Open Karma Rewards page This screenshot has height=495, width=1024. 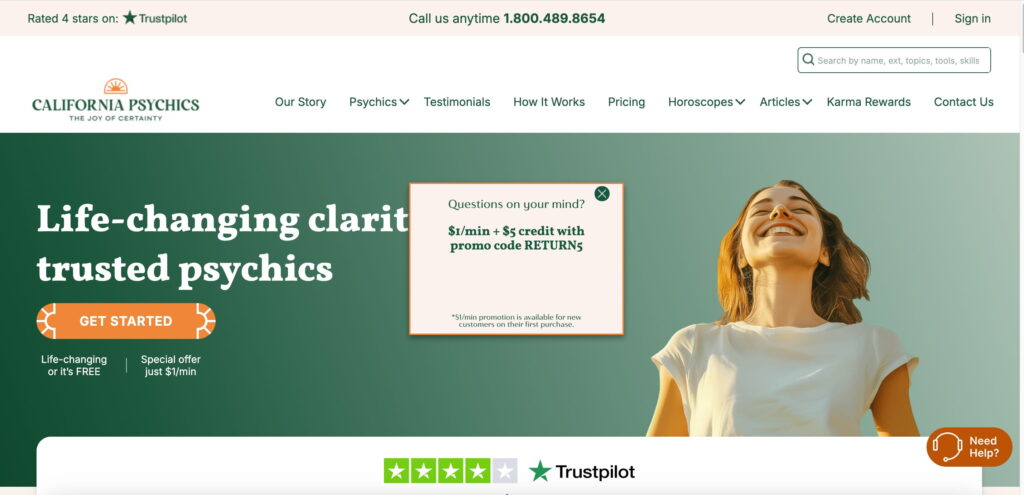click(869, 102)
